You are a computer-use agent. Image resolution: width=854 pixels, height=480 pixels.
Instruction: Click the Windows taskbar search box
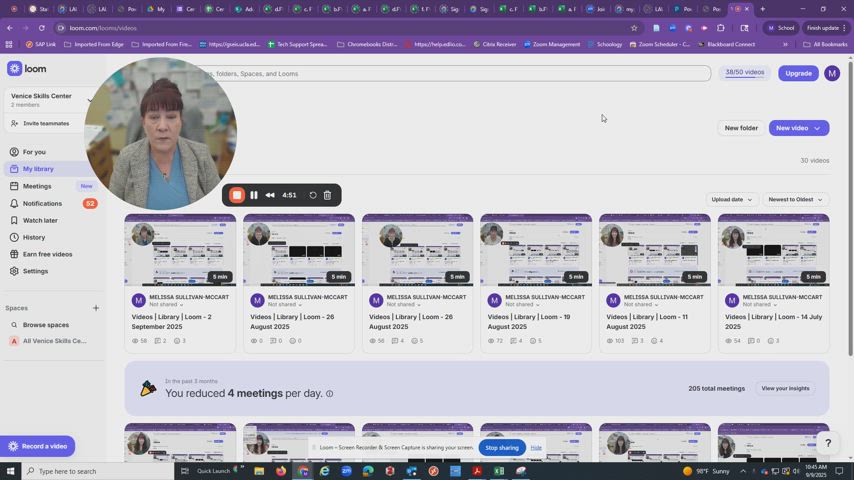pyautogui.click(x=98, y=471)
